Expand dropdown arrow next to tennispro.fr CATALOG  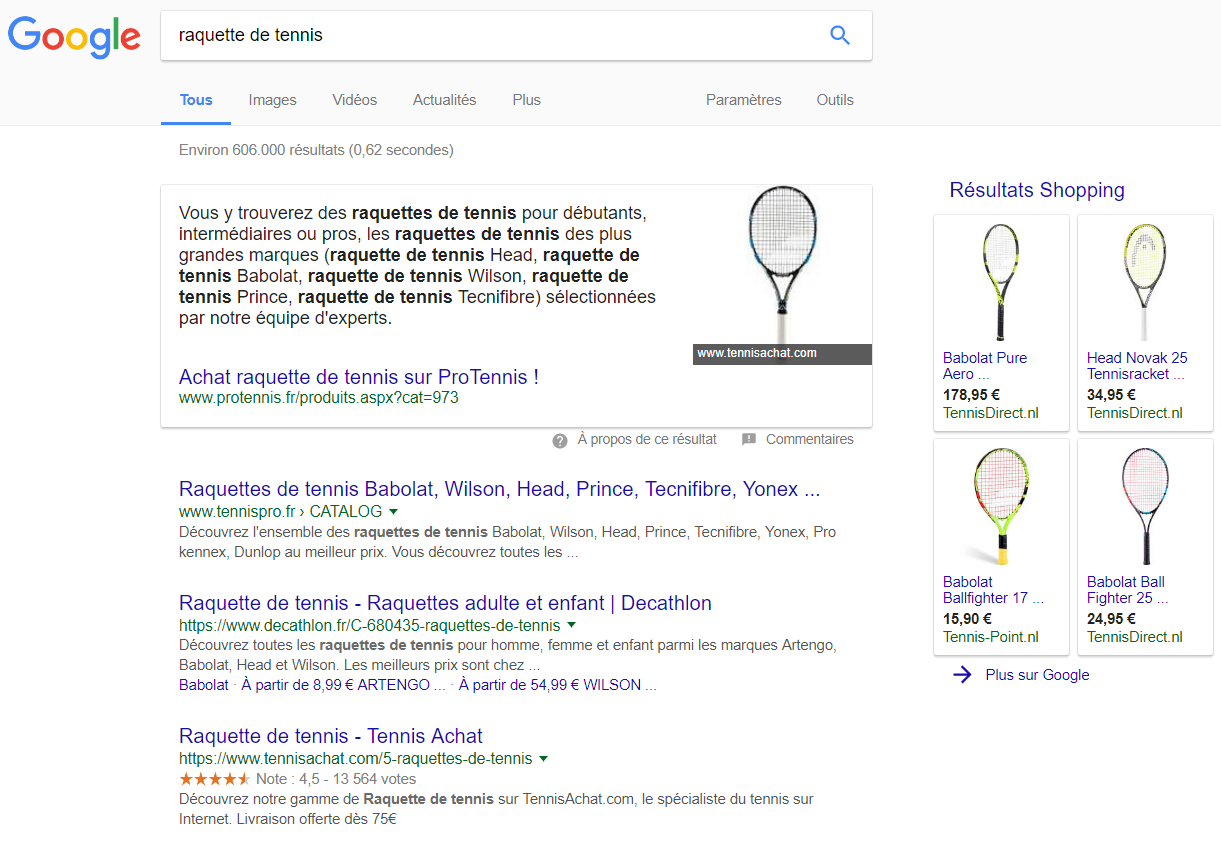point(393,512)
